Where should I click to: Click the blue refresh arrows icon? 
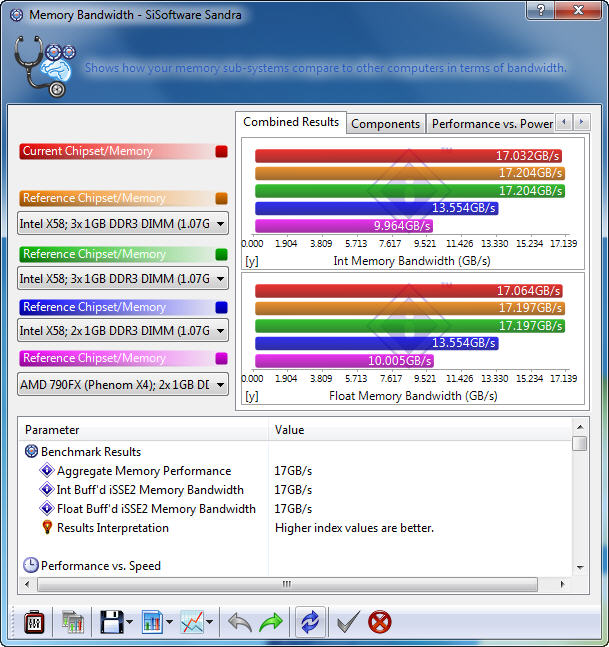click(310, 622)
